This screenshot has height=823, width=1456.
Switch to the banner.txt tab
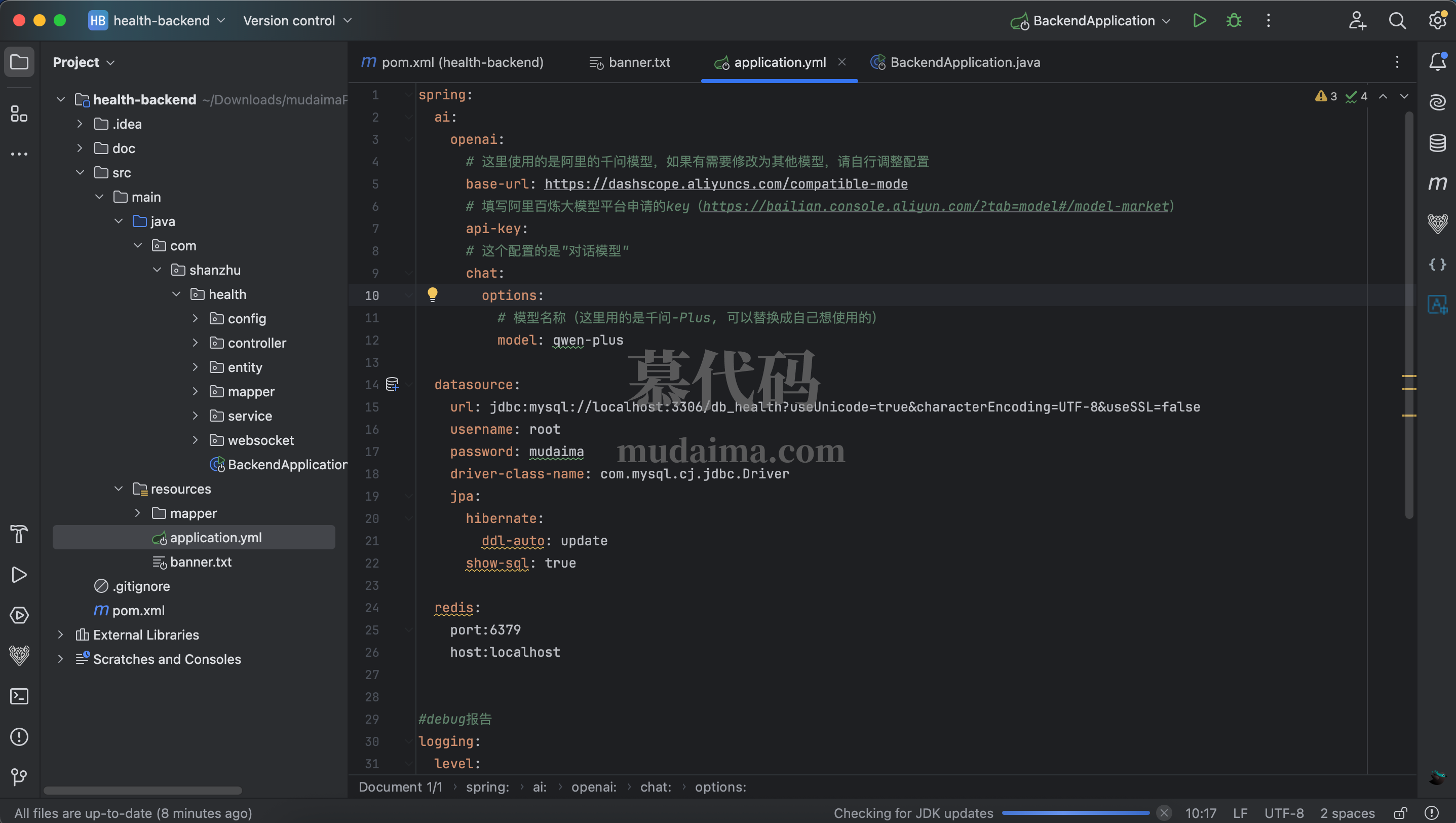point(639,62)
